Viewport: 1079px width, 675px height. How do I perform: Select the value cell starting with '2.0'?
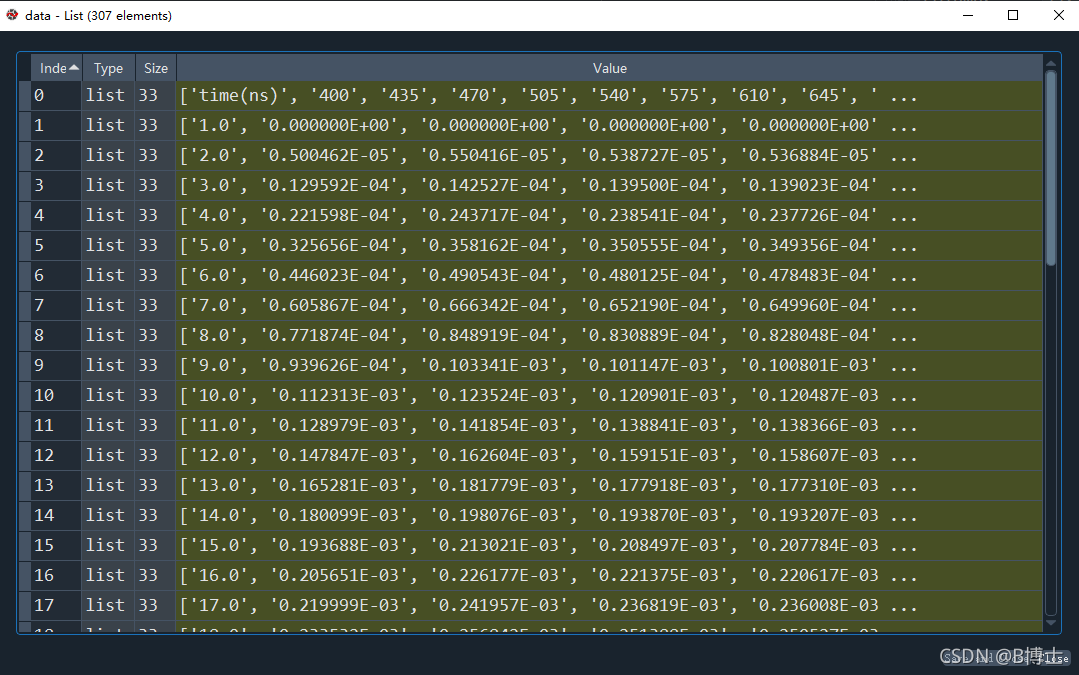pos(610,156)
